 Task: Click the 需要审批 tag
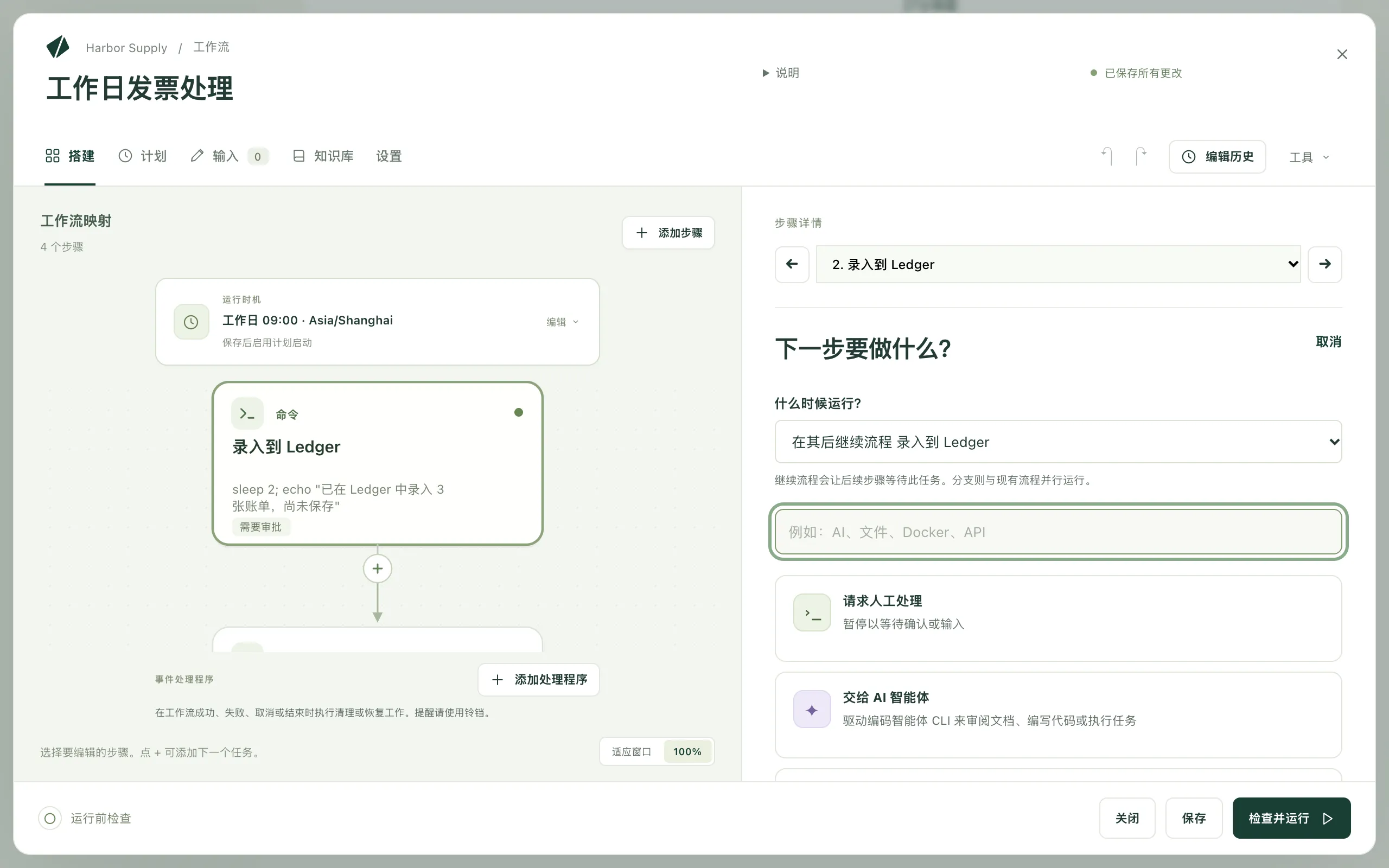coord(260,527)
